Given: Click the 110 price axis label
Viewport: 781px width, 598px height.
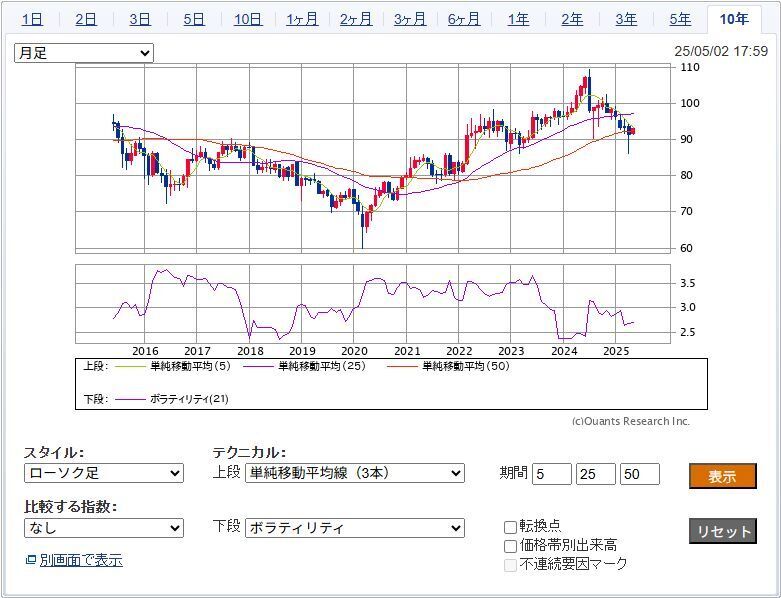Looking at the screenshot, I should tap(690, 67).
